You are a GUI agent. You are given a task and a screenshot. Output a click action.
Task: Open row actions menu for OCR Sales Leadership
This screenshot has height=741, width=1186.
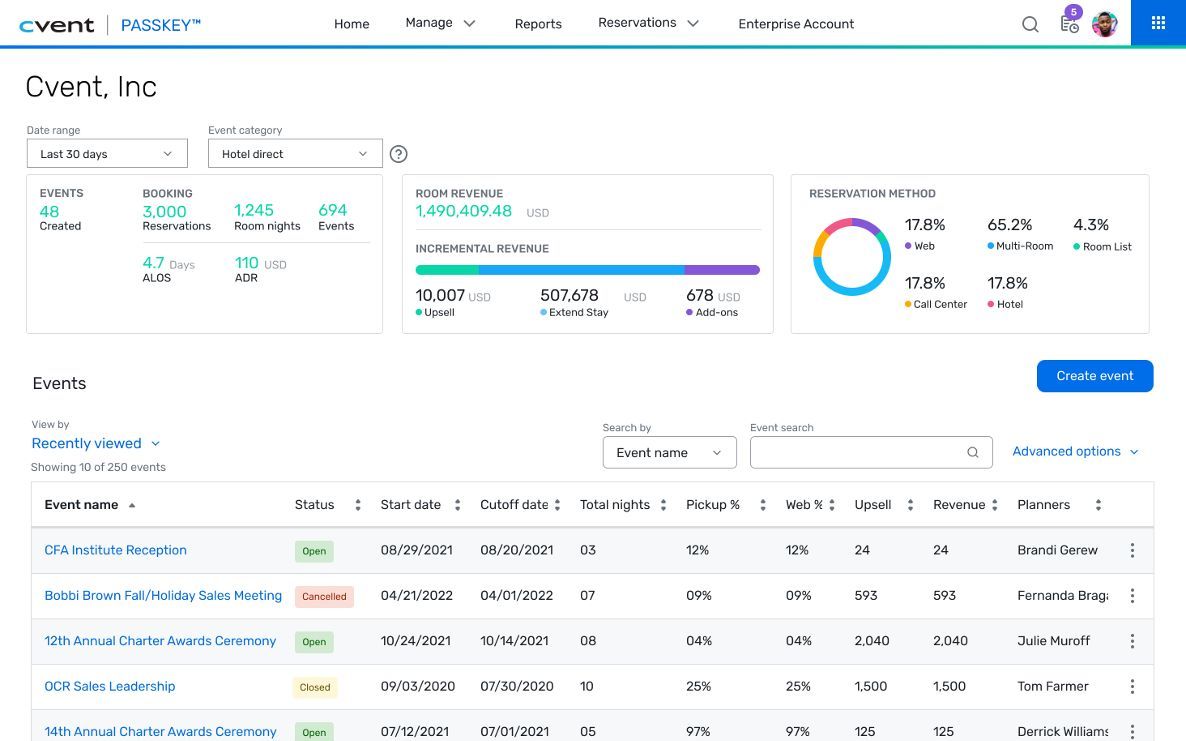point(1132,686)
